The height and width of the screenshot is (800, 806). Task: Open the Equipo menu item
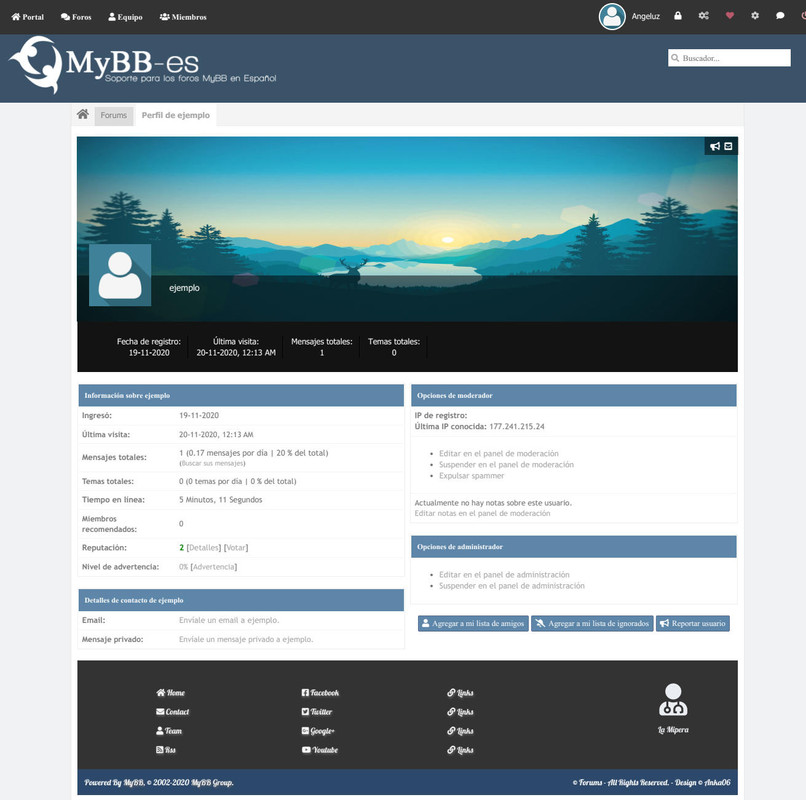coord(125,17)
